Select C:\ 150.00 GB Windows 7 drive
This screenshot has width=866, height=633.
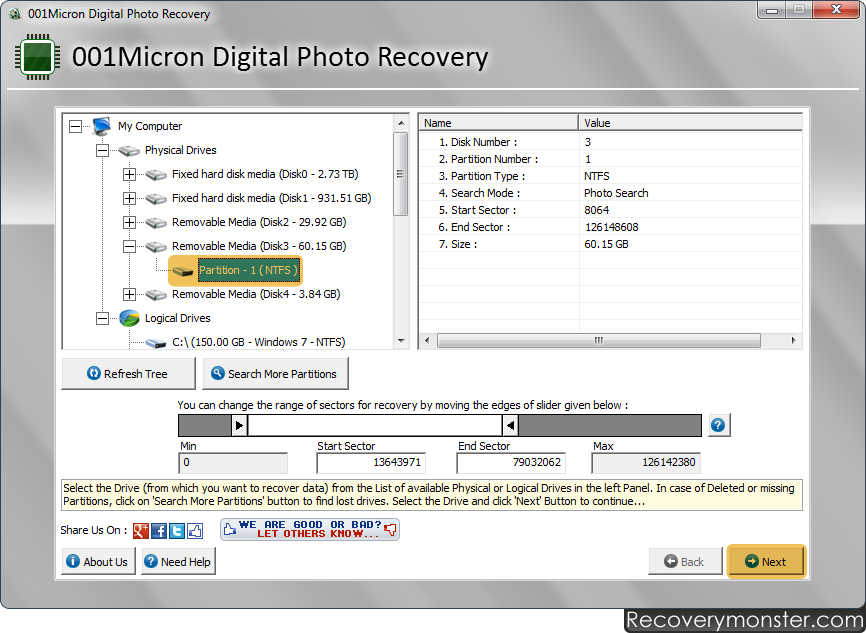[258, 342]
